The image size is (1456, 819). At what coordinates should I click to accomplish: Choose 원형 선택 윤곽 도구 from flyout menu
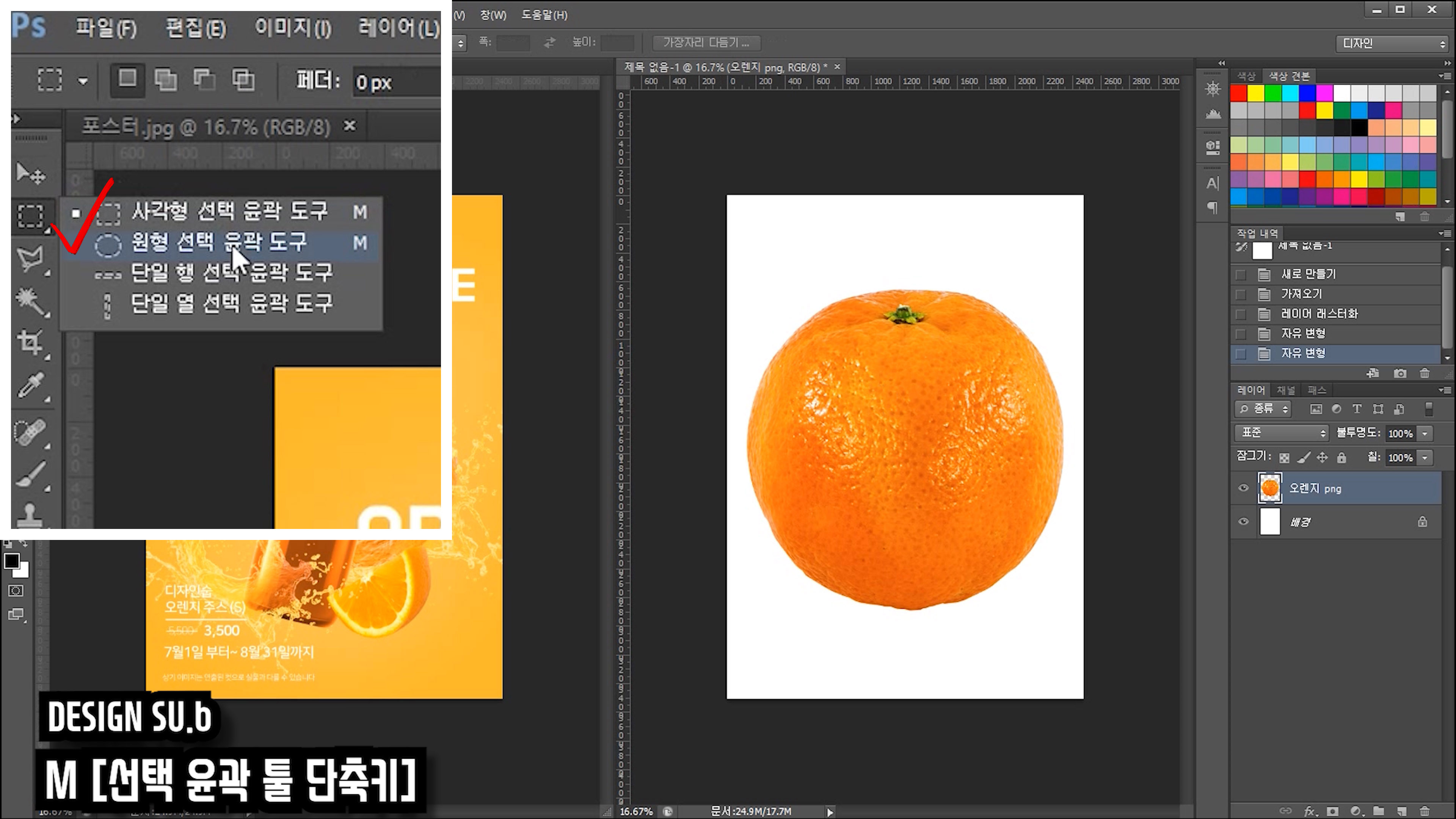pos(219,243)
